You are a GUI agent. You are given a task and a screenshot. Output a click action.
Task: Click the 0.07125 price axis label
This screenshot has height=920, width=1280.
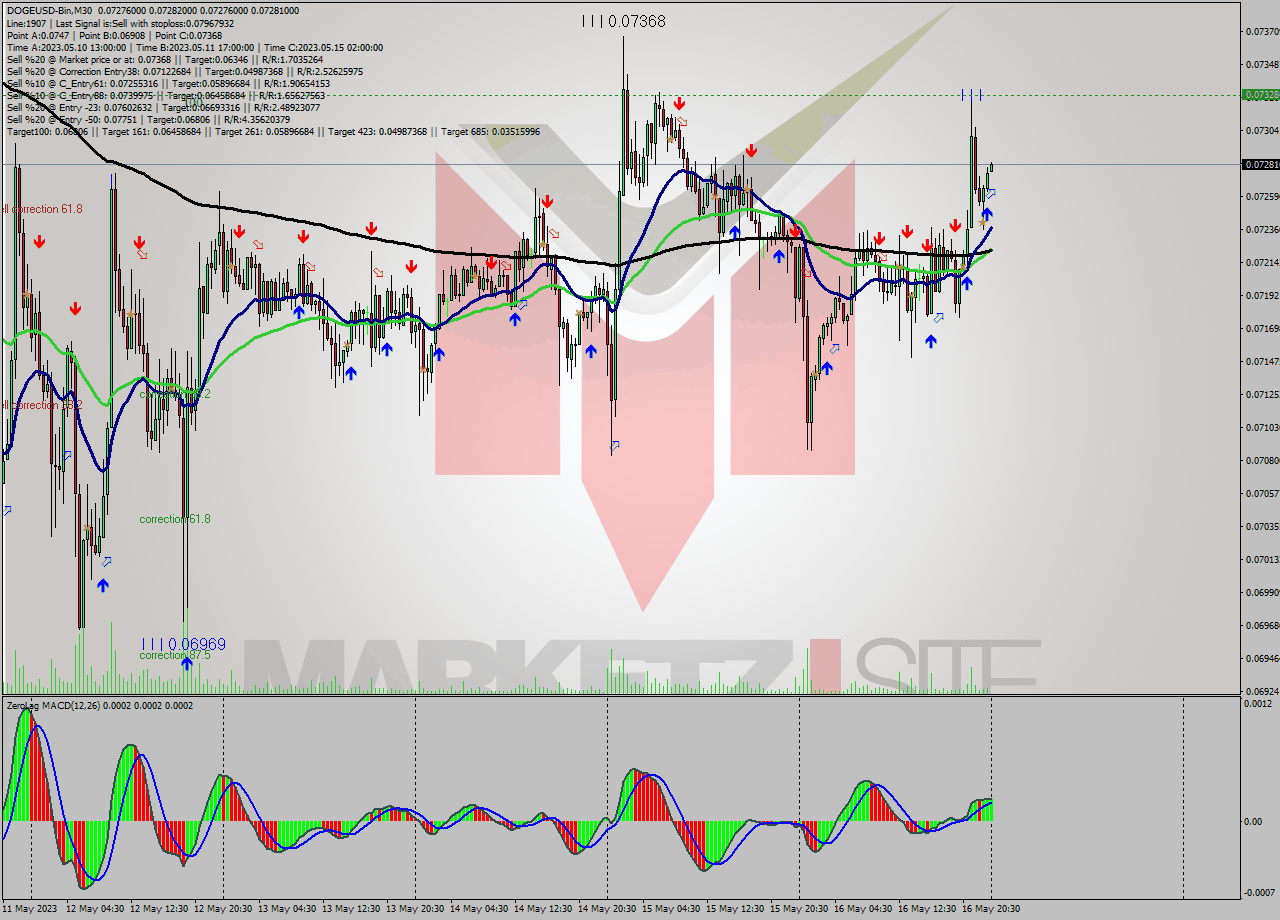point(1261,395)
